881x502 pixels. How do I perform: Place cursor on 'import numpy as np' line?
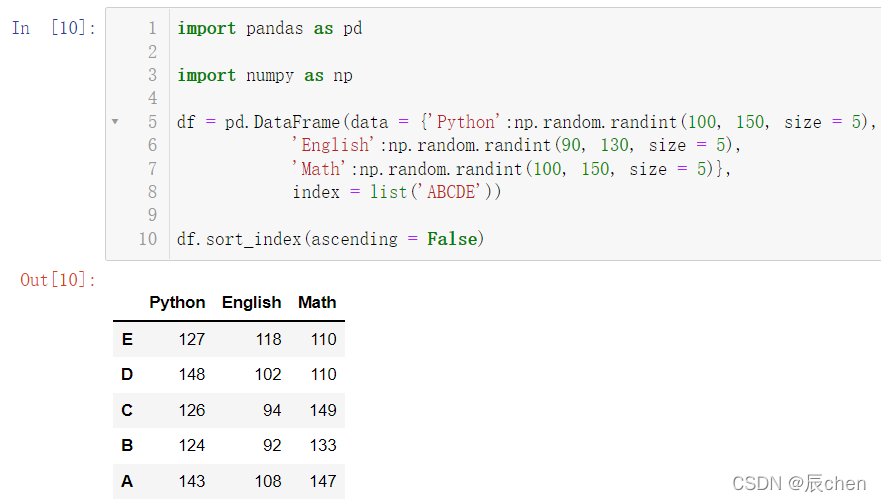click(x=265, y=75)
